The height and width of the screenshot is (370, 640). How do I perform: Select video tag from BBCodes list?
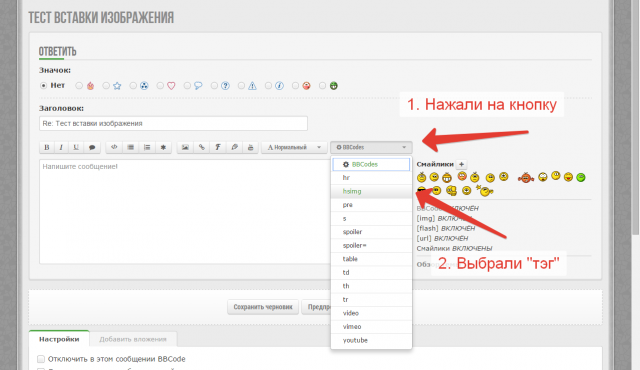[371, 313]
